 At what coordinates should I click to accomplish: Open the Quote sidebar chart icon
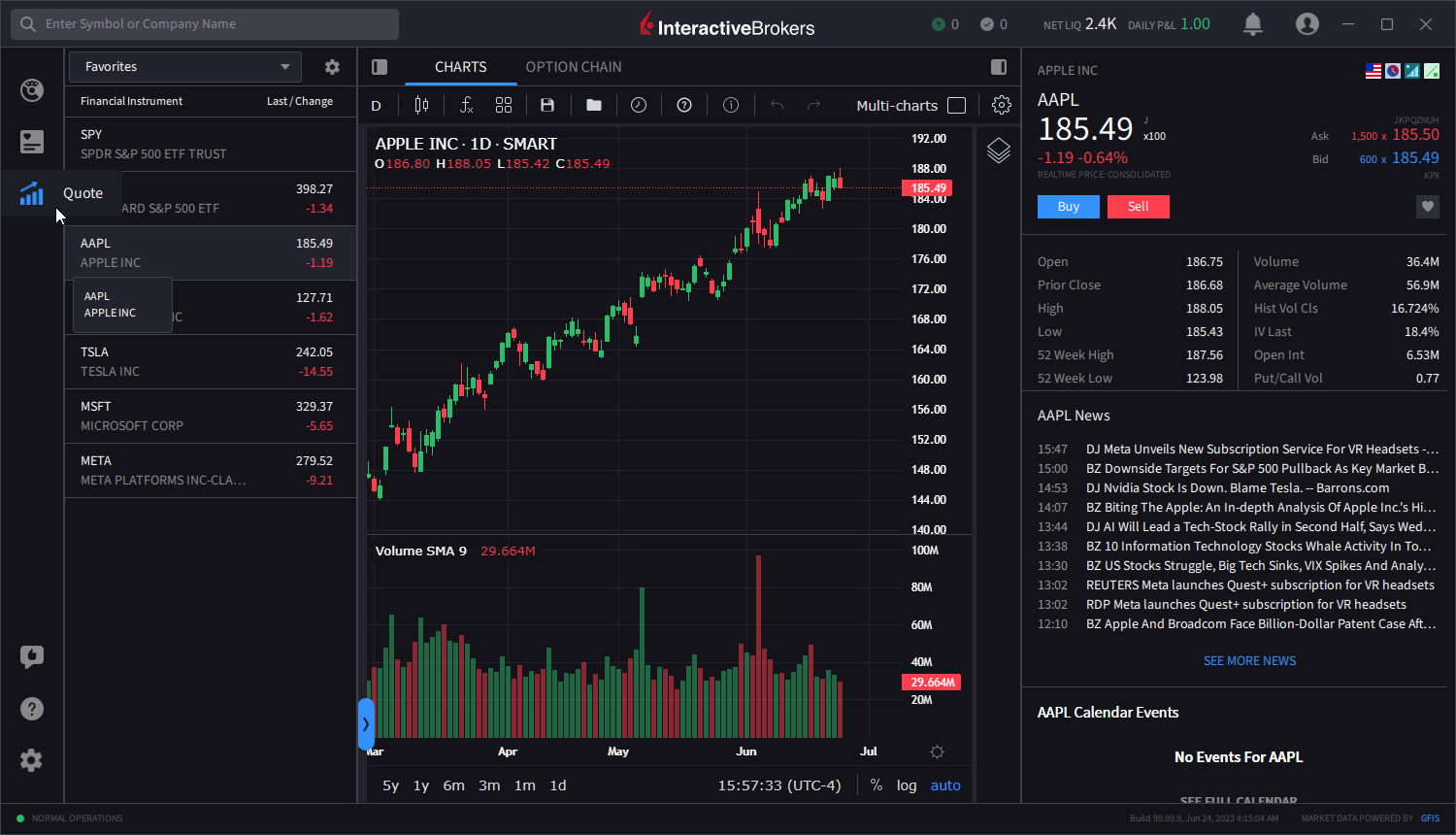tap(32, 193)
